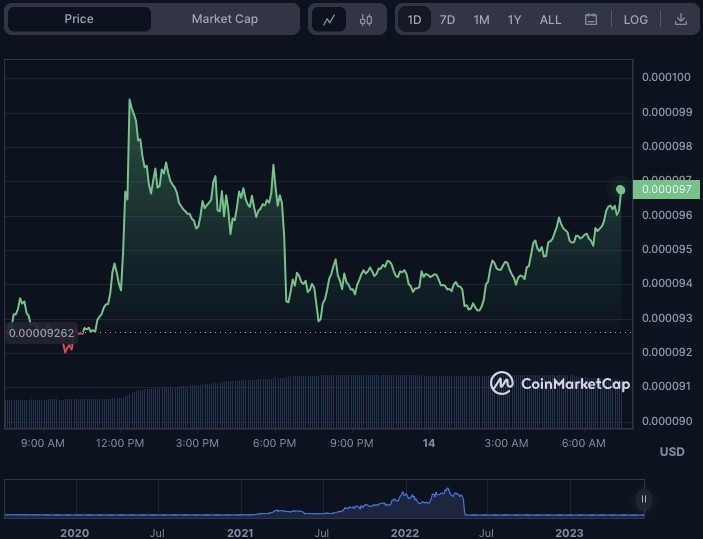Viewport: 703px width, 539px height.
Task: Click the 0.00009262 opening price label
Action: 41,333
